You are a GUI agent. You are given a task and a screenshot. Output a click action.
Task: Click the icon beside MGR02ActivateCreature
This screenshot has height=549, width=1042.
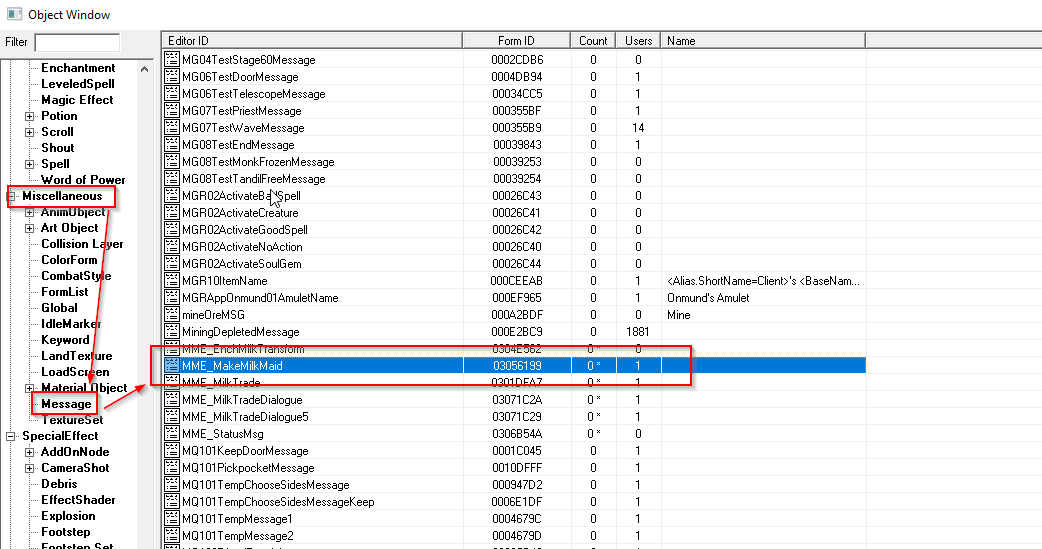tap(172, 213)
